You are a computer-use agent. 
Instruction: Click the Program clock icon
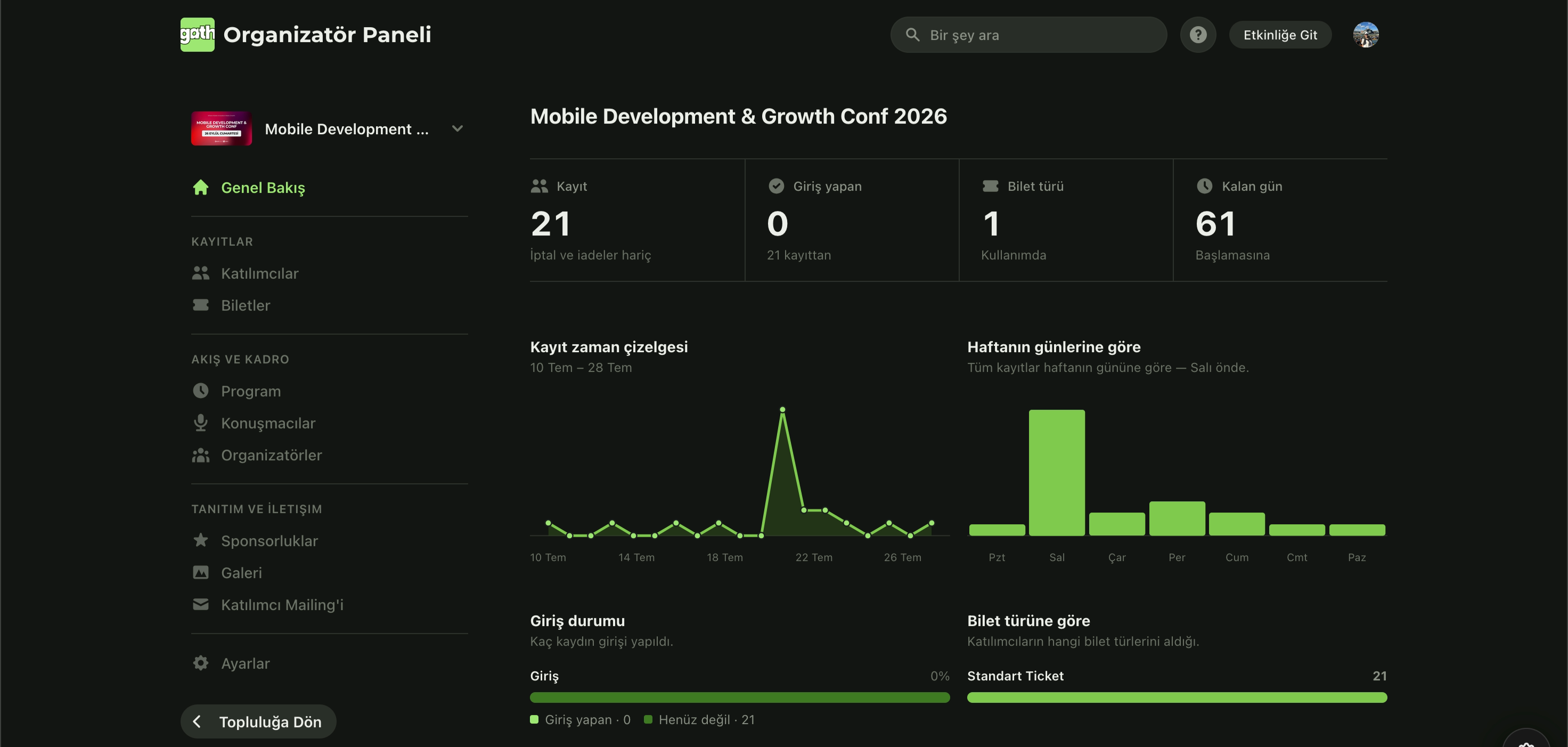pyautogui.click(x=200, y=391)
